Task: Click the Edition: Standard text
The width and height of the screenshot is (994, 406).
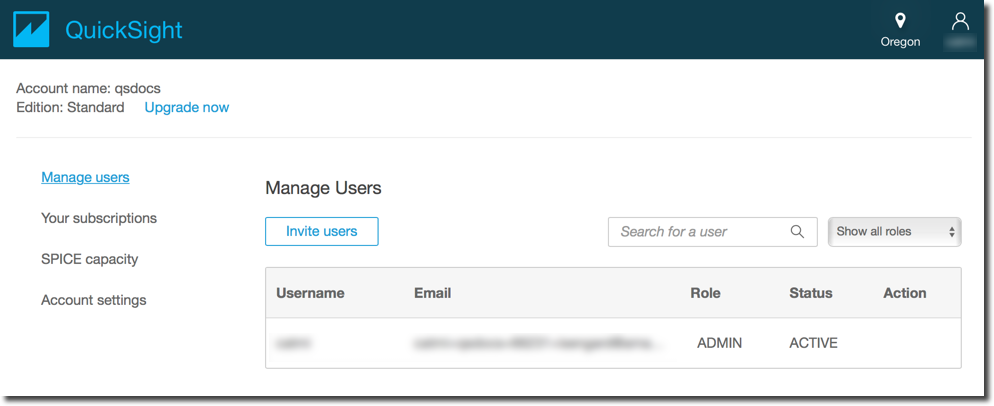Action: (x=70, y=107)
